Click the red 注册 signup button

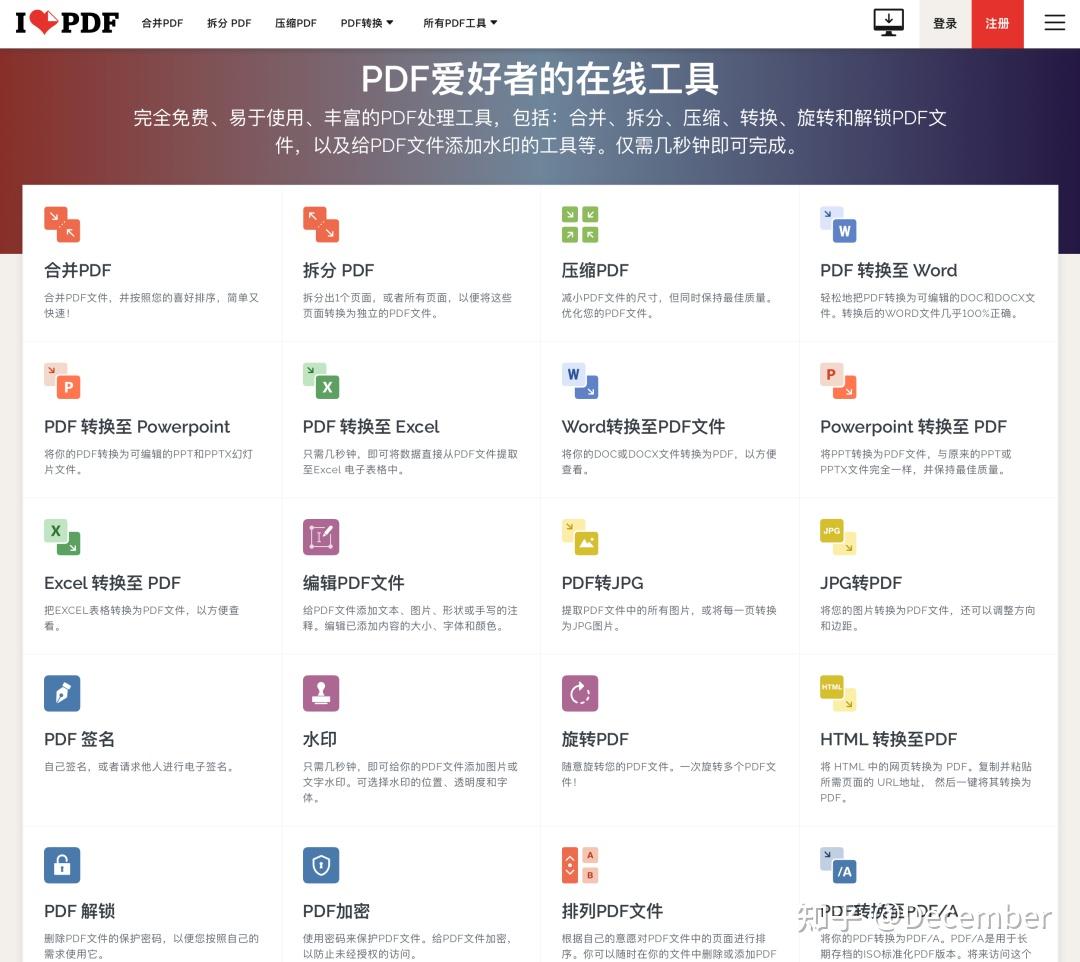(x=997, y=22)
